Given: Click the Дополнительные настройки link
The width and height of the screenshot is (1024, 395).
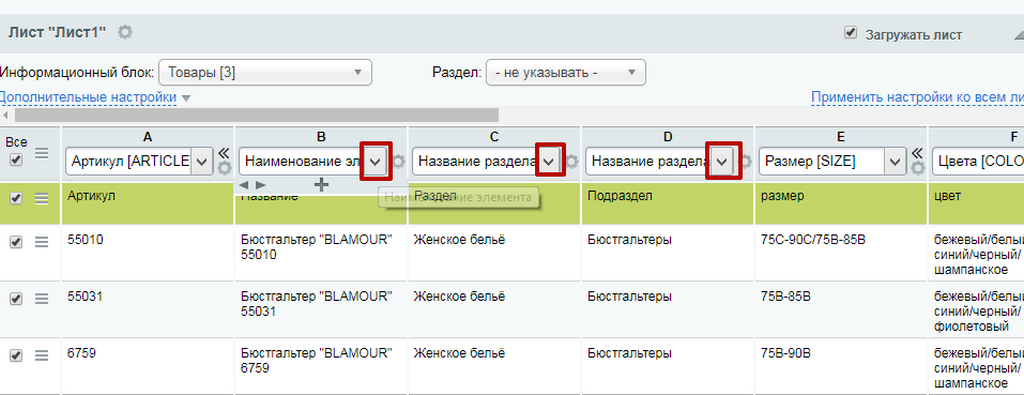Looking at the screenshot, I should pyautogui.click(x=88, y=97).
